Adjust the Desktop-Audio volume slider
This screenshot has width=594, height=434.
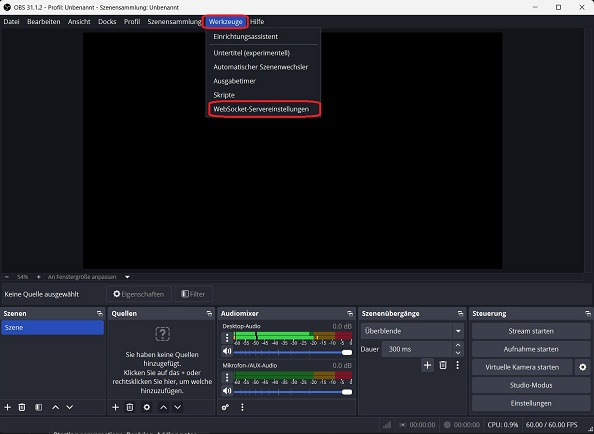point(293,352)
